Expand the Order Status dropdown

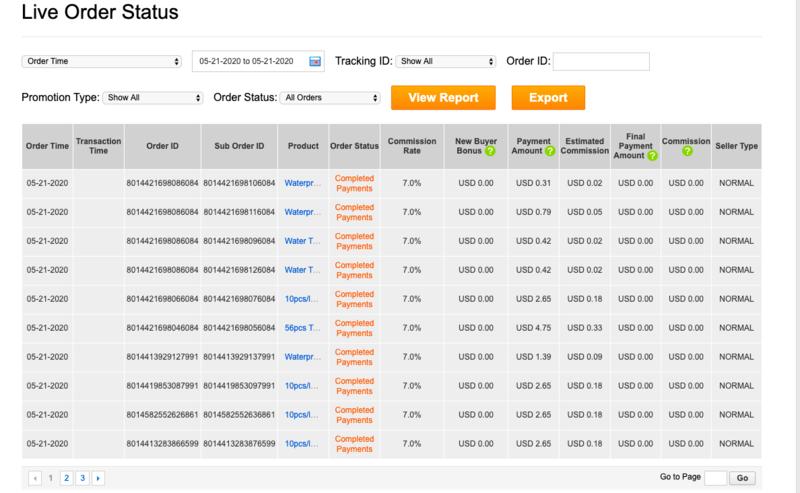[x=330, y=98]
